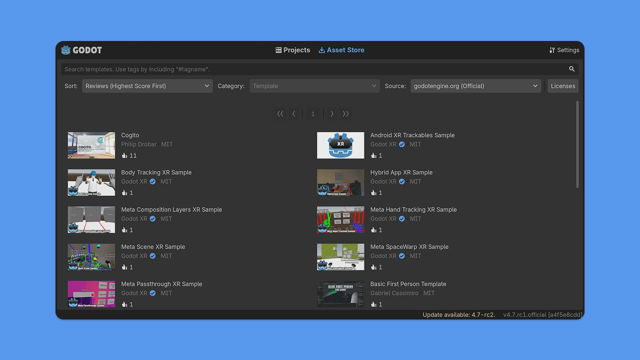Click the Cogito thumbs-up icon with 11
The height and width of the screenshot is (360, 640).
[124, 156]
